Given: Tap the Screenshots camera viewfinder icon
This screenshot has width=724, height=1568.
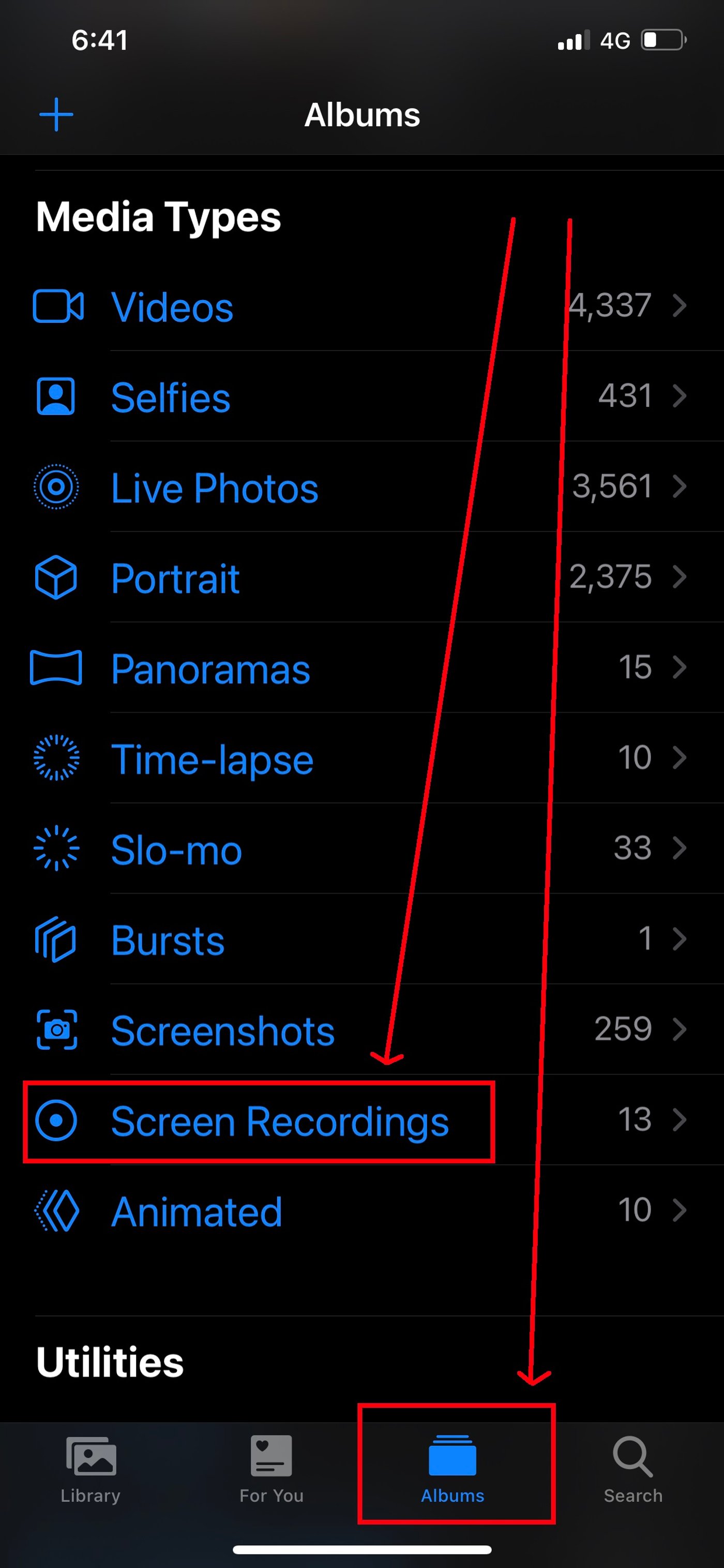Looking at the screenshot, I should pos(56,1029).
